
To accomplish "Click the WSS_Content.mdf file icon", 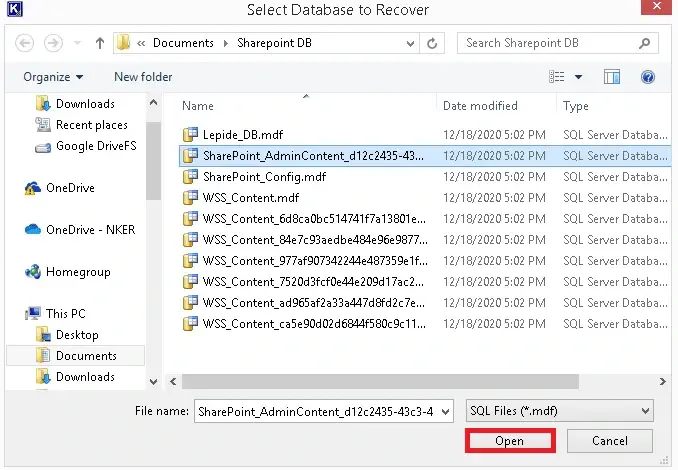I will [x=190, y=198].
